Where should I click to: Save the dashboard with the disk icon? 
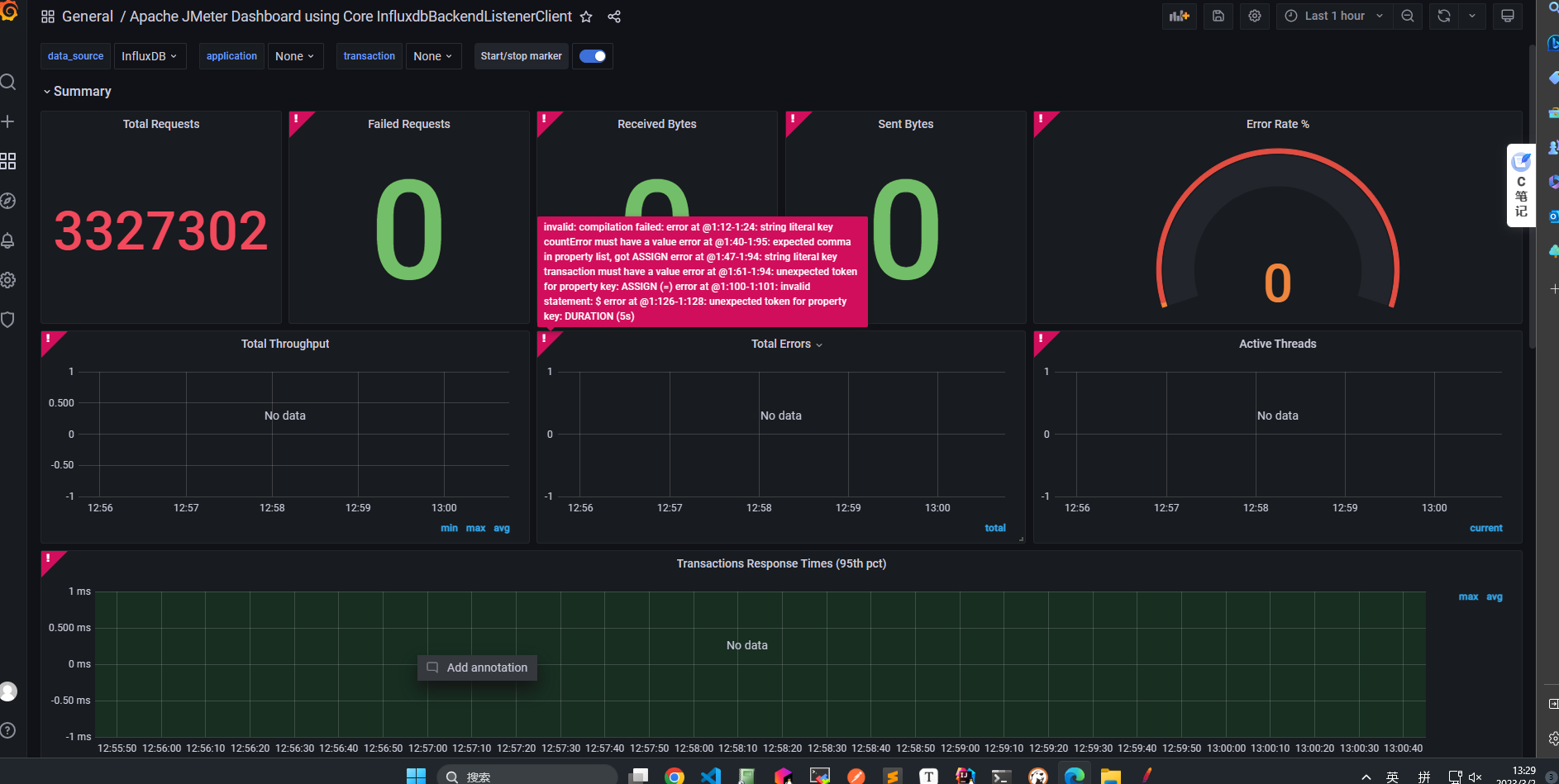pyautogui.click(x=1218, y=16)
